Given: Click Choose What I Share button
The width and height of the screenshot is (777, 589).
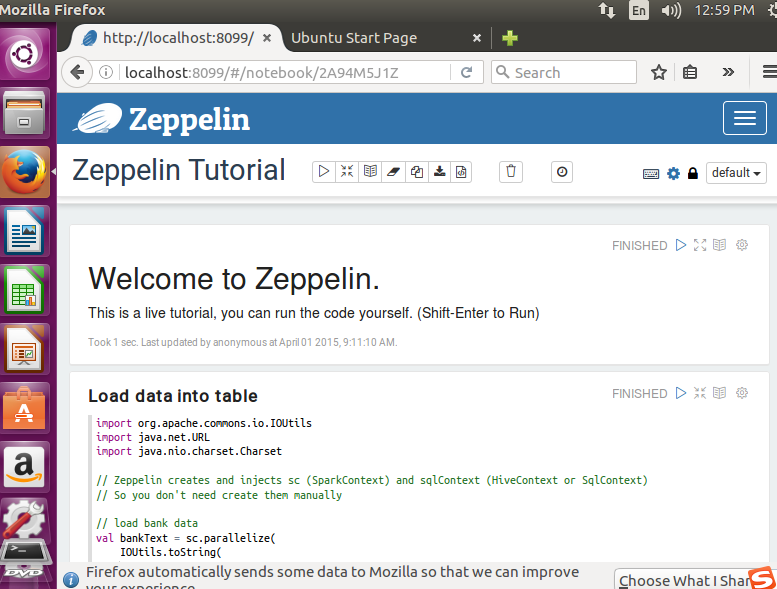Looking at the screenshot, I should 694,580.
